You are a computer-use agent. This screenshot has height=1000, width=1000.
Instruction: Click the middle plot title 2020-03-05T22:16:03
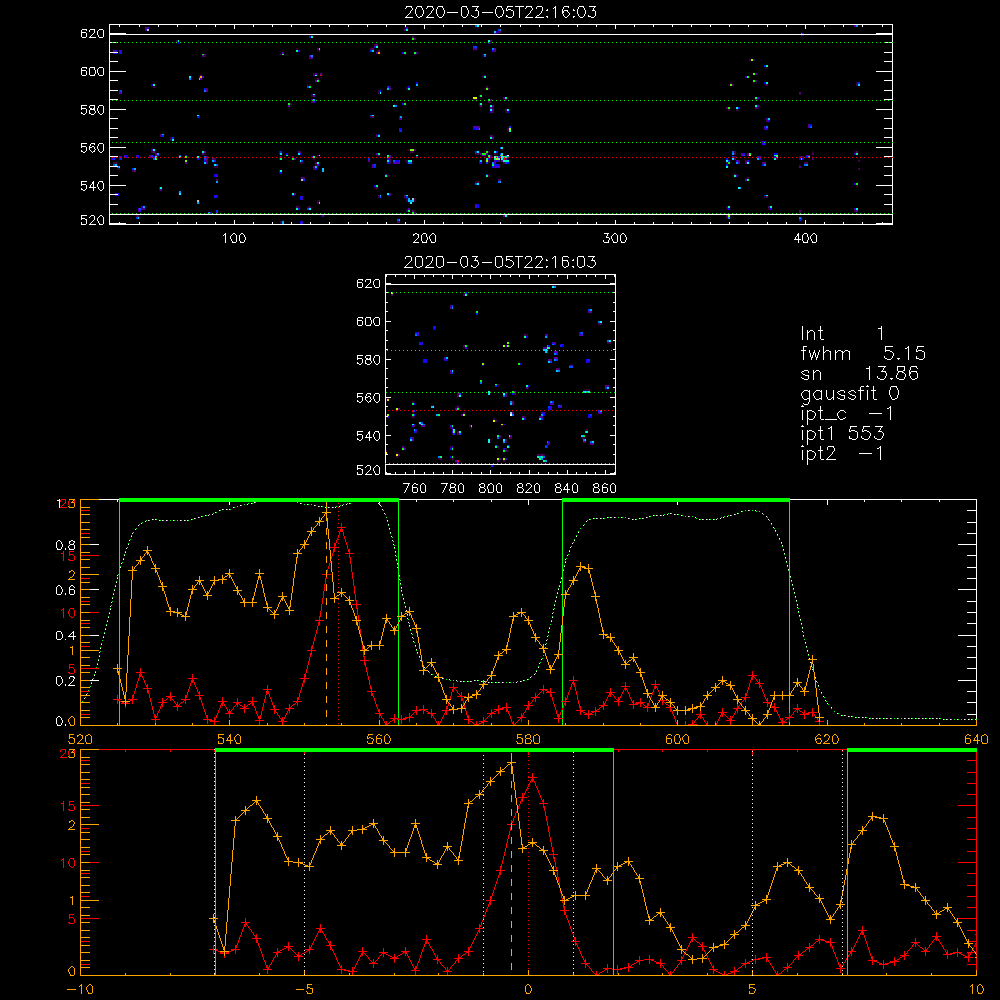tap(501, 262)
